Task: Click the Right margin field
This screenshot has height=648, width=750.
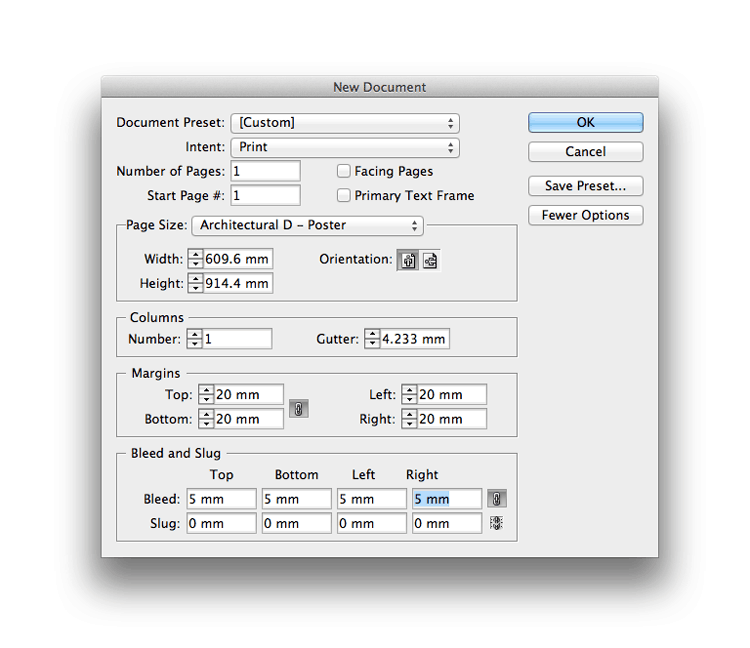Action: (452, 419)
